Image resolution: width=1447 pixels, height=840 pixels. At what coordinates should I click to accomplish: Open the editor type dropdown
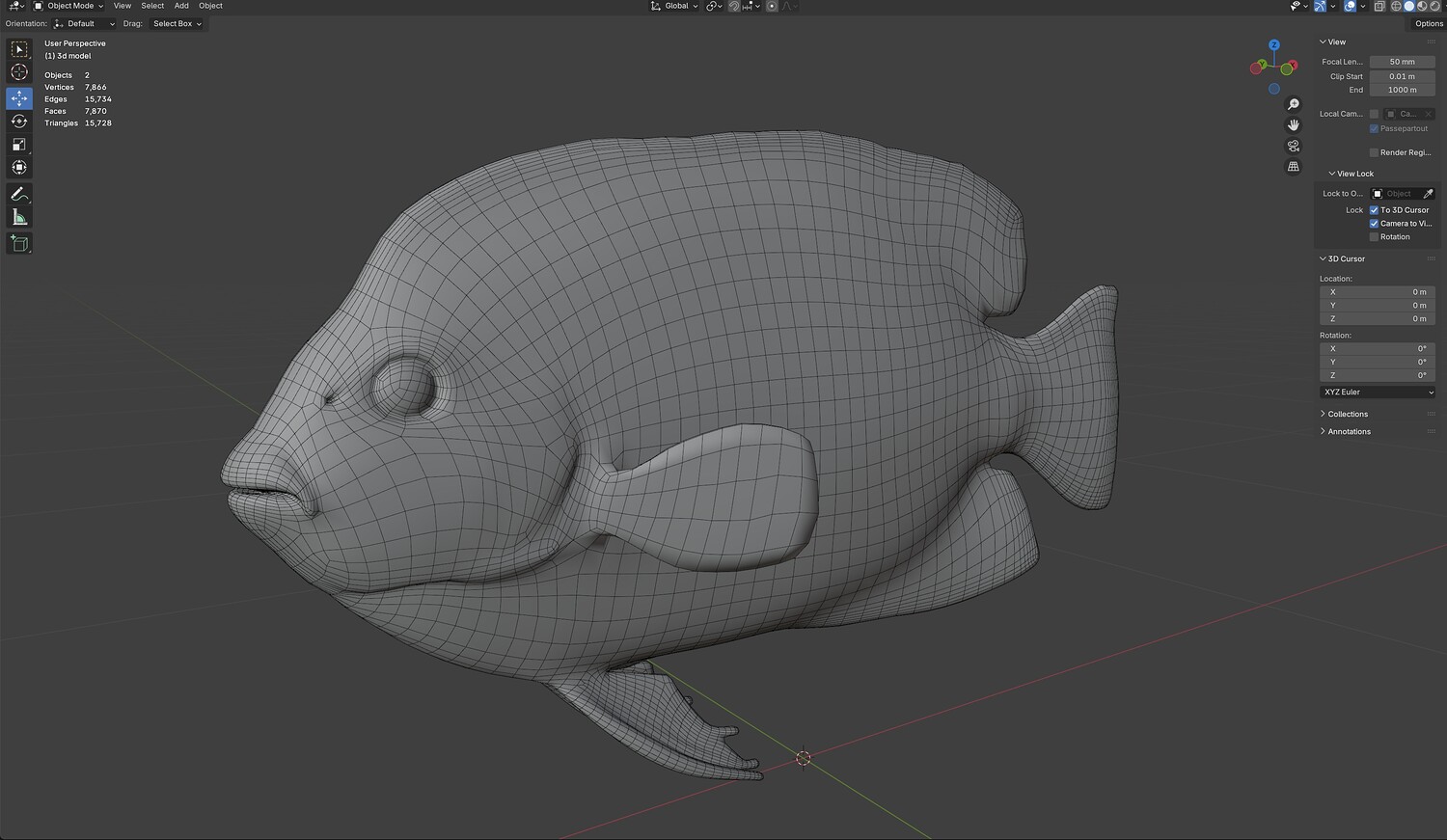(15, 6)
